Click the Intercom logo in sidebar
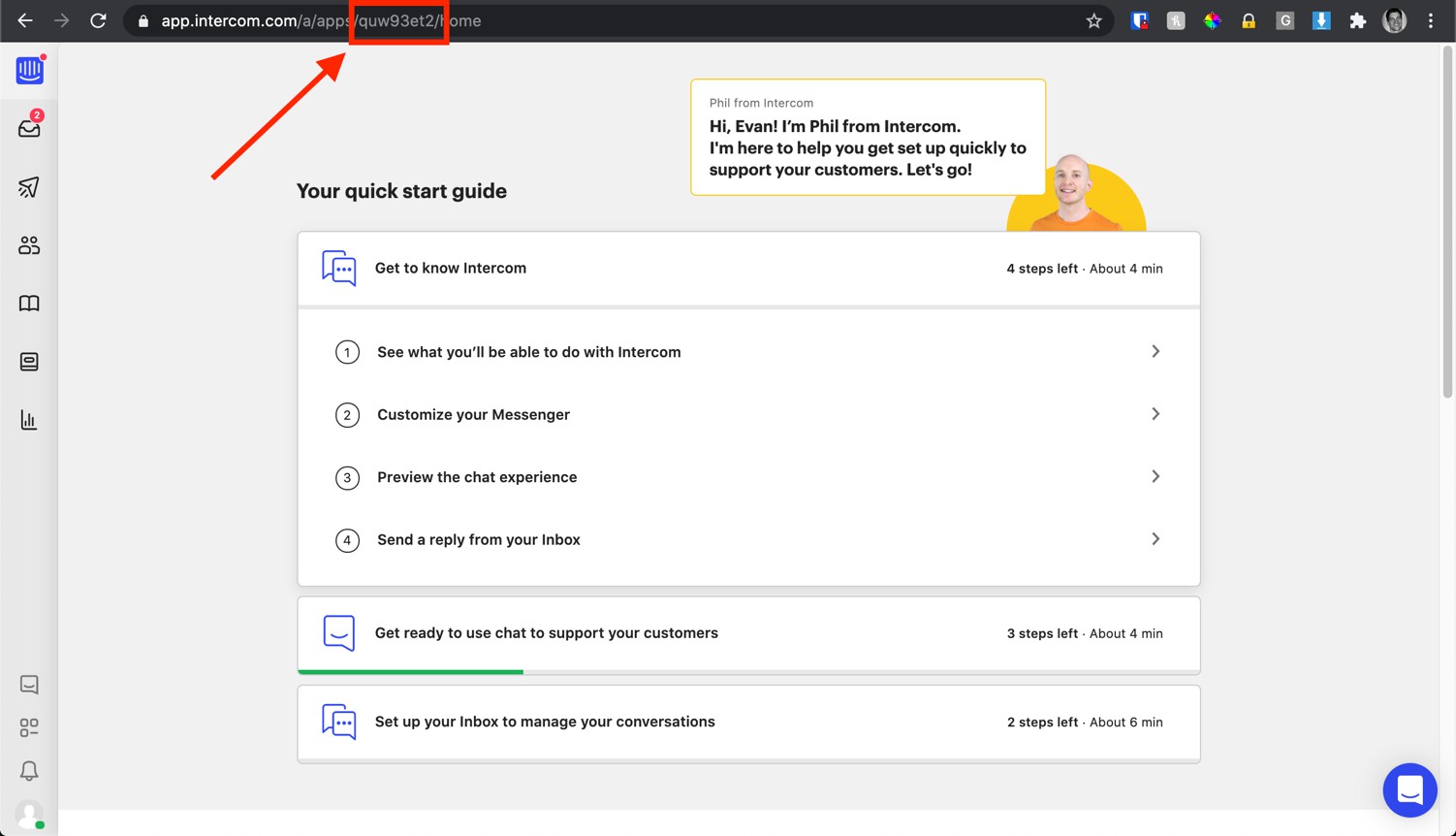Viewport: 1456px width, 836px height. (x=29, y=70)
